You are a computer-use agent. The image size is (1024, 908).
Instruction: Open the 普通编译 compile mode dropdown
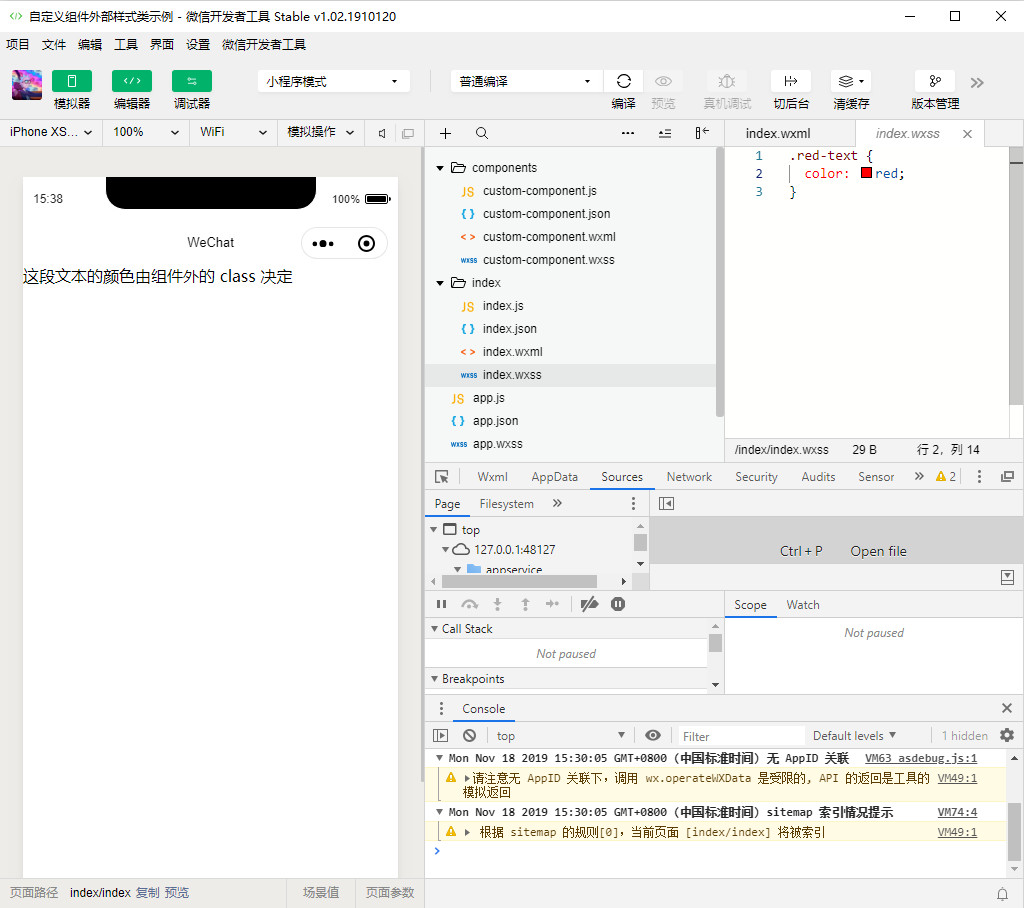(525, 82)
